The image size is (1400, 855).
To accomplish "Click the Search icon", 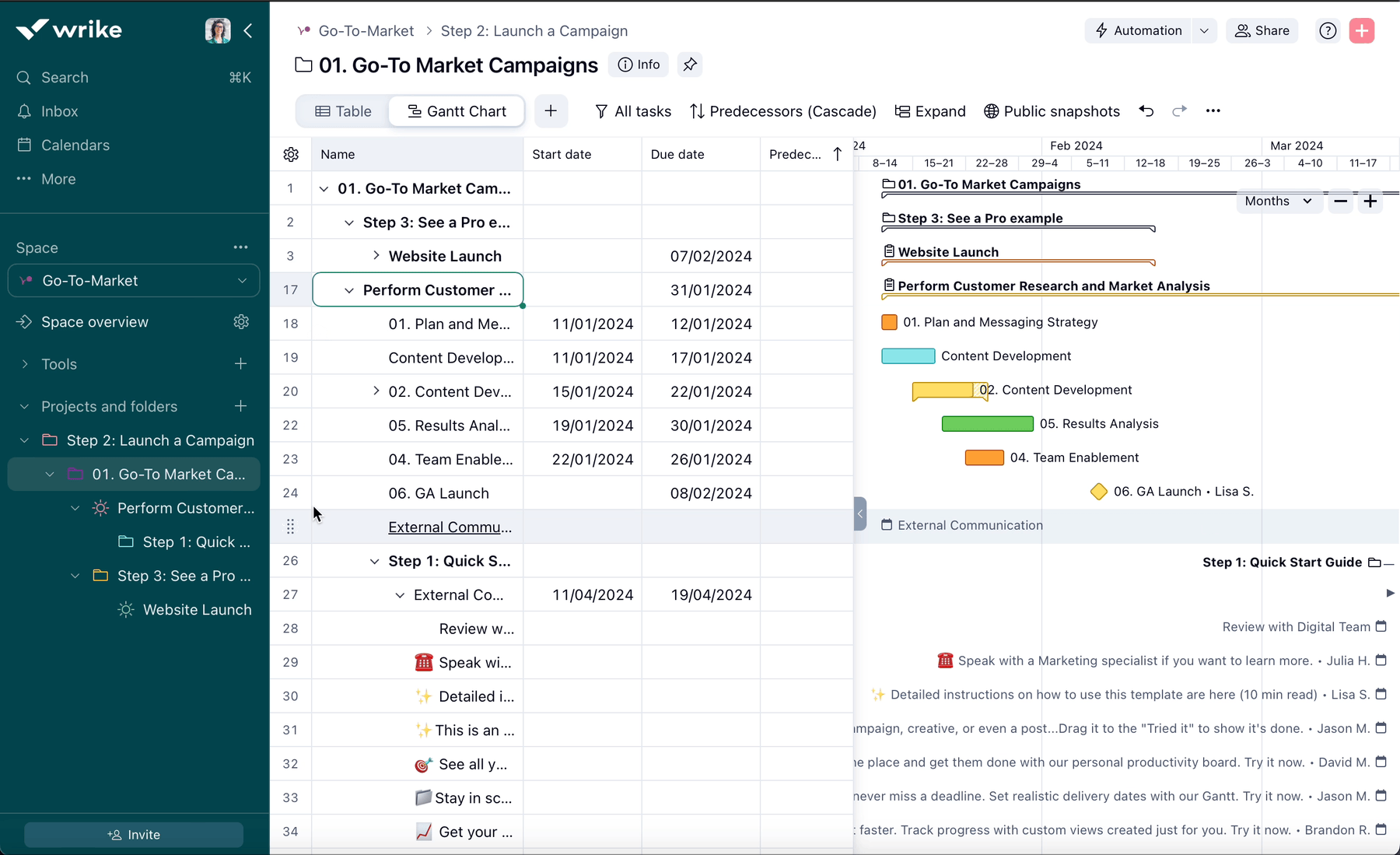I will (23, 77).
